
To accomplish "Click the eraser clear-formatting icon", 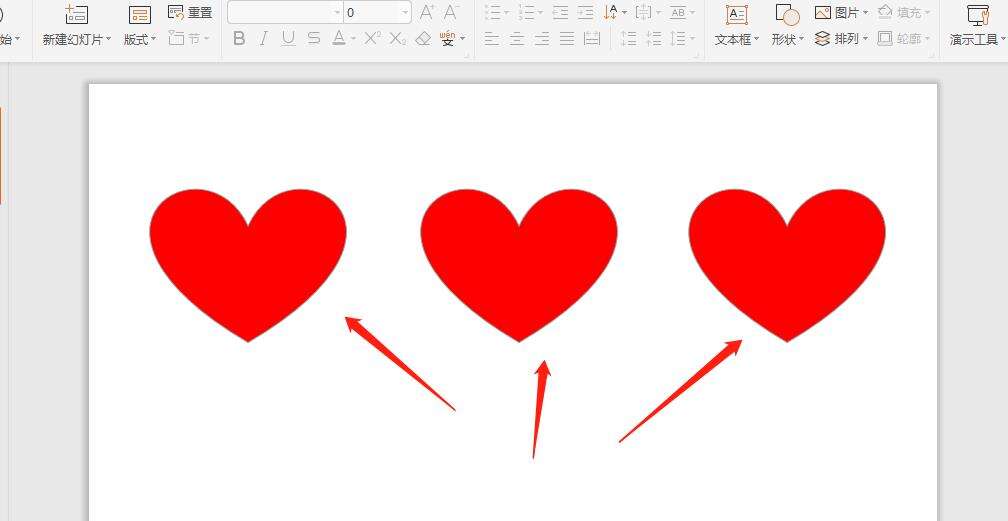I will (x=423, y=39).
